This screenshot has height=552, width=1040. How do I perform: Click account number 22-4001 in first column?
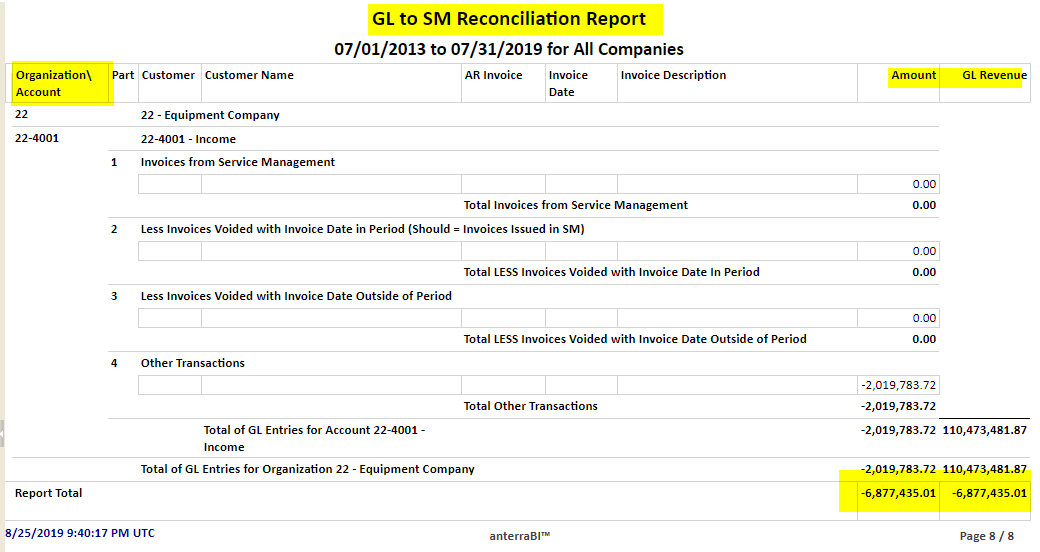36,138
